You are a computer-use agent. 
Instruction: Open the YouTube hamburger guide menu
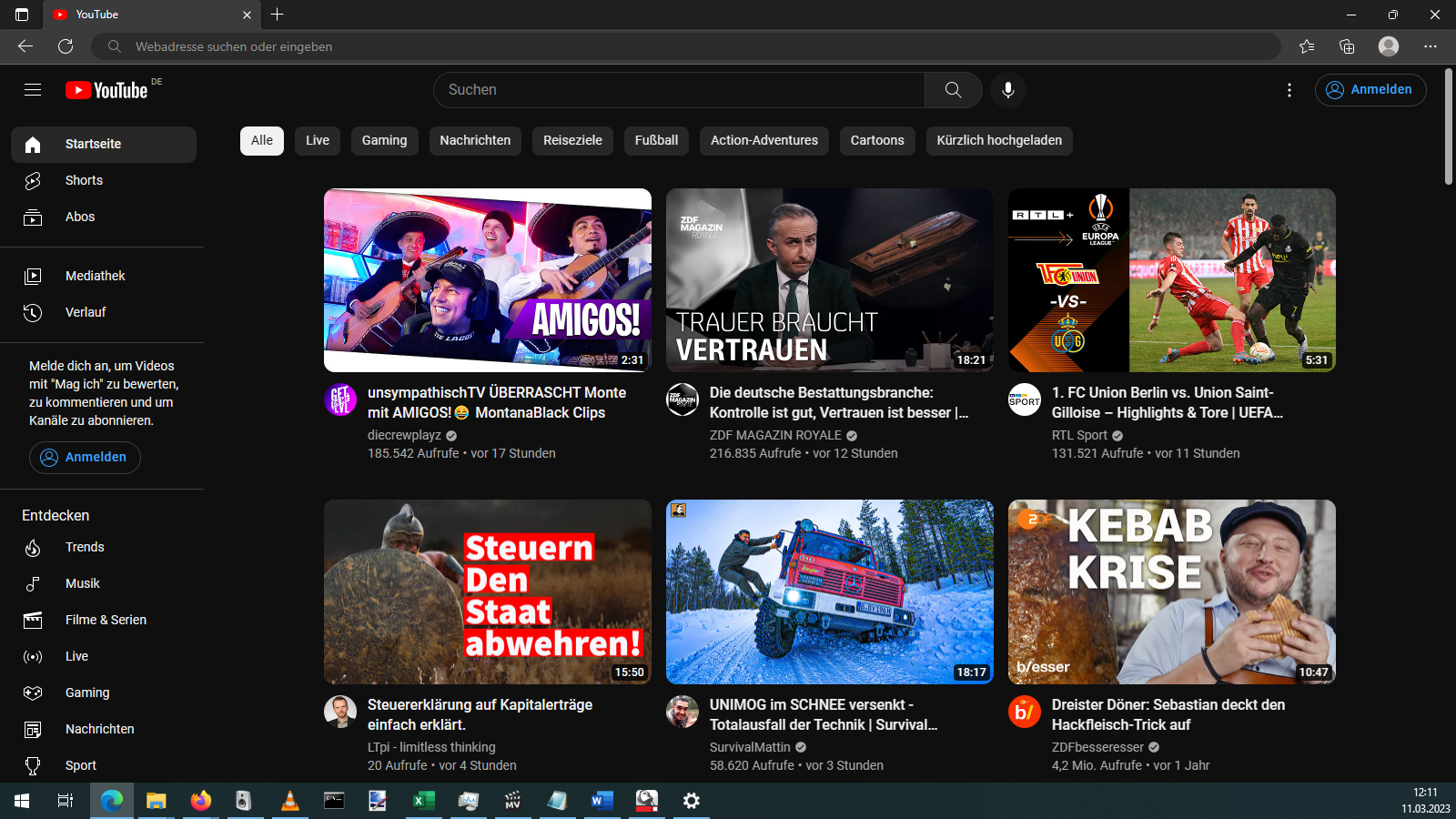[33, 89]
